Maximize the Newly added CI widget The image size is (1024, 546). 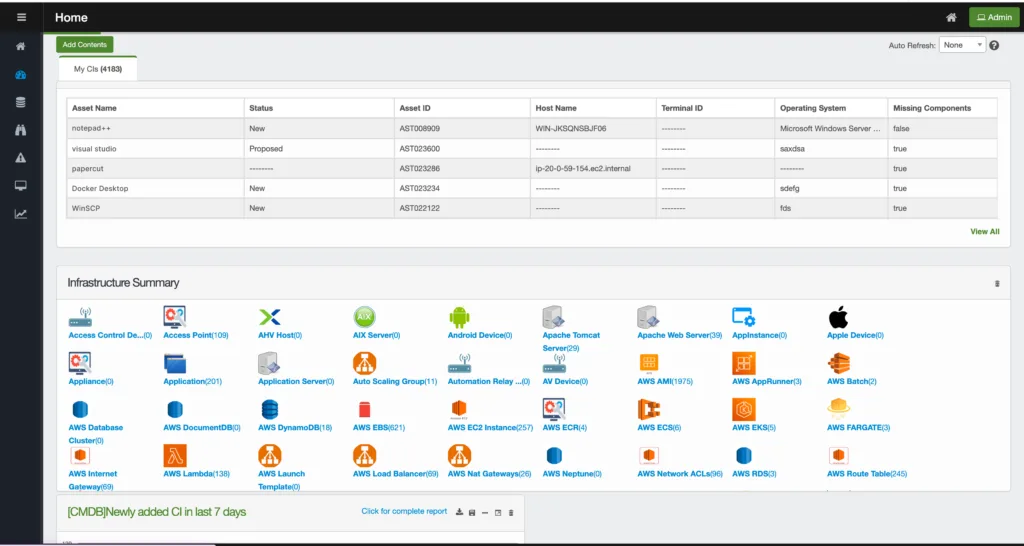click(x=498, y=513)
